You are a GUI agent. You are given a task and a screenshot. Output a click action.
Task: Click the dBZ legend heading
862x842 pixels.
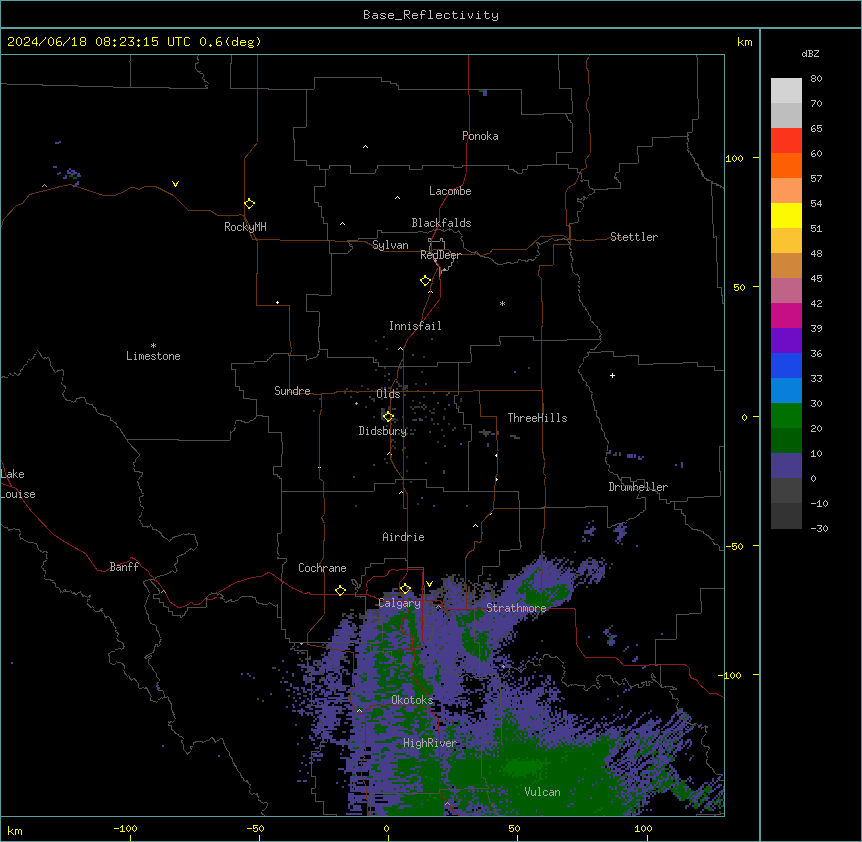[x=810, y=53]
